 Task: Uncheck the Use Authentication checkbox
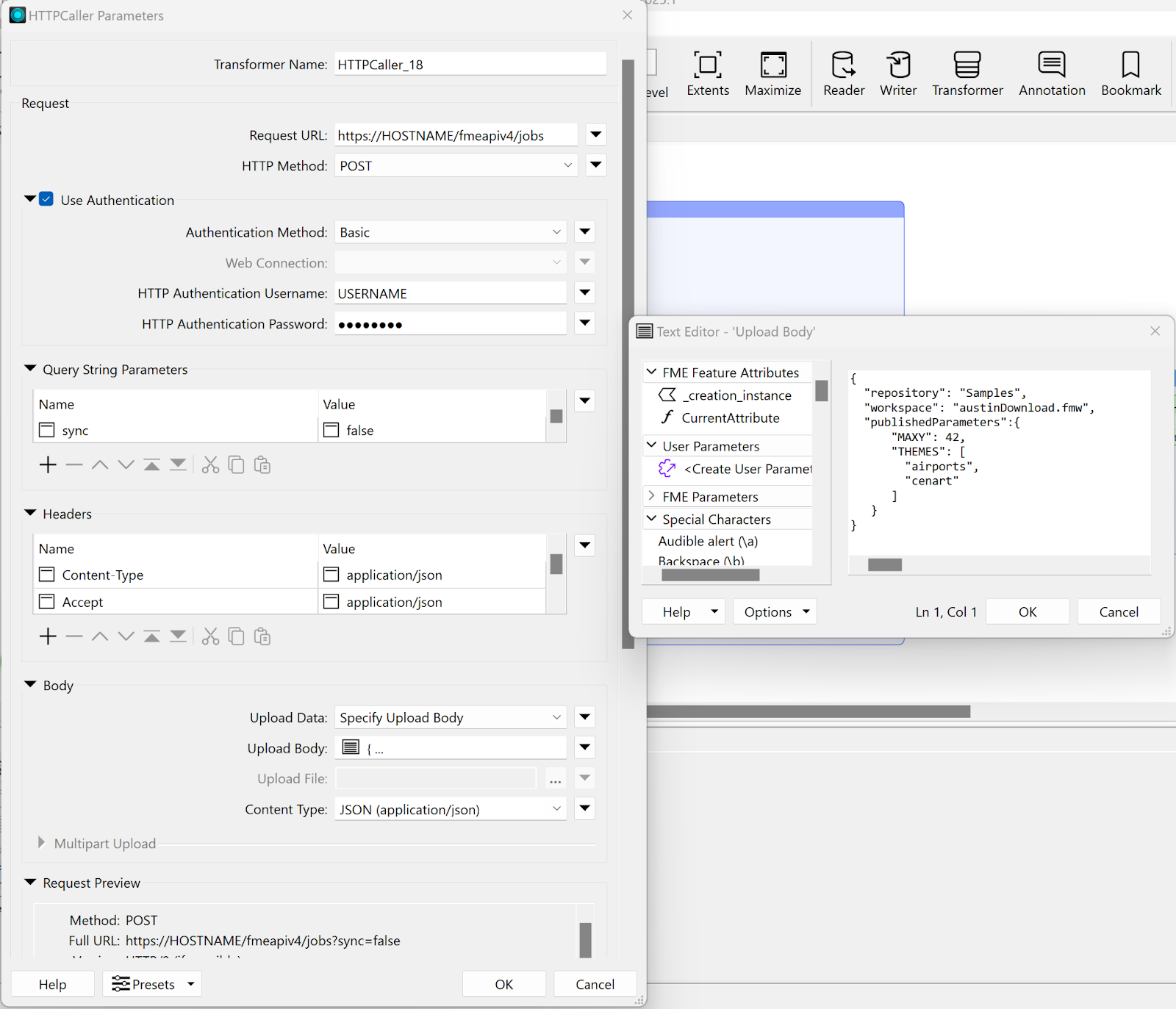(x=46, y=200)
